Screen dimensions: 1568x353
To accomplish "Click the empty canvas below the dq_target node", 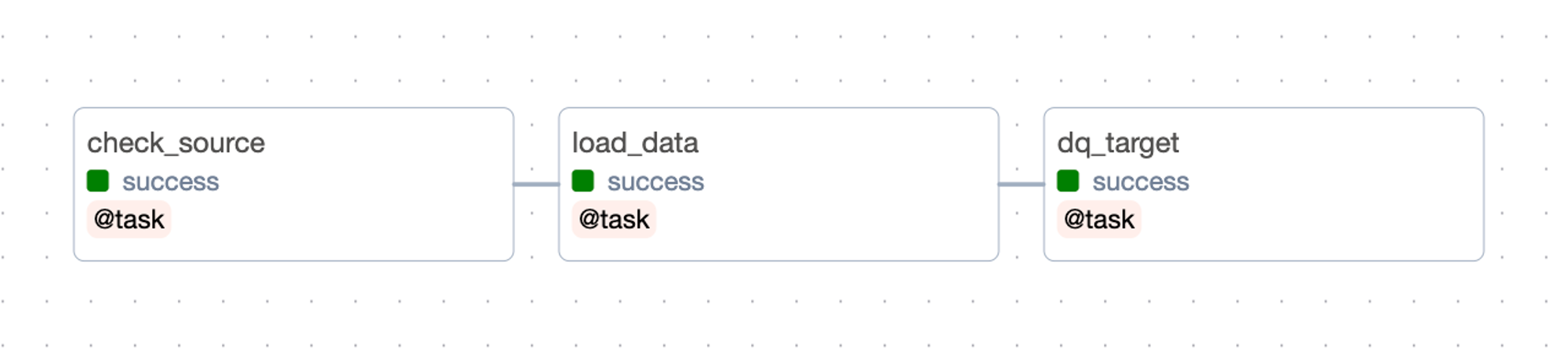I will coord(1264,310).
